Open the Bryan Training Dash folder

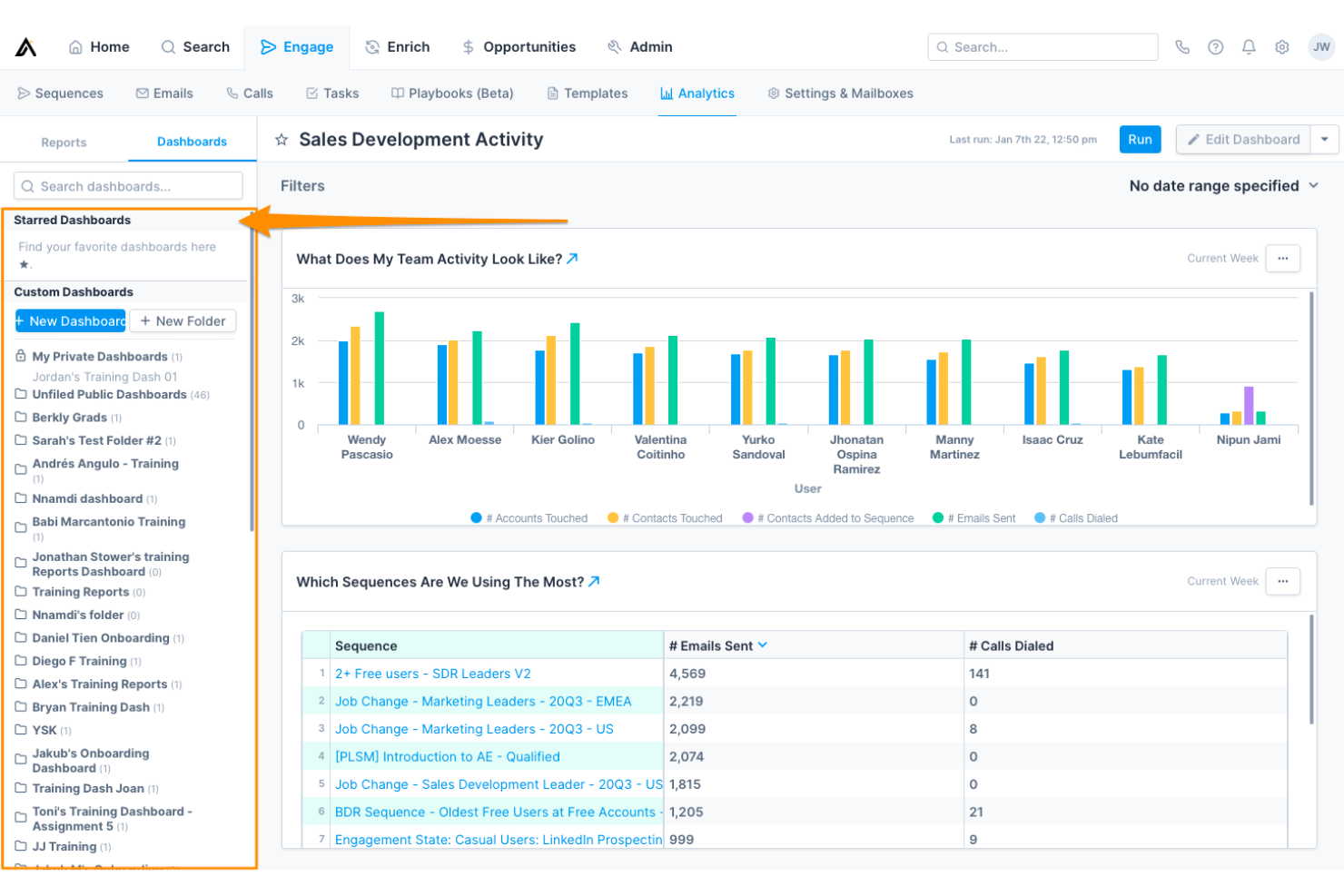click(90, 707)
